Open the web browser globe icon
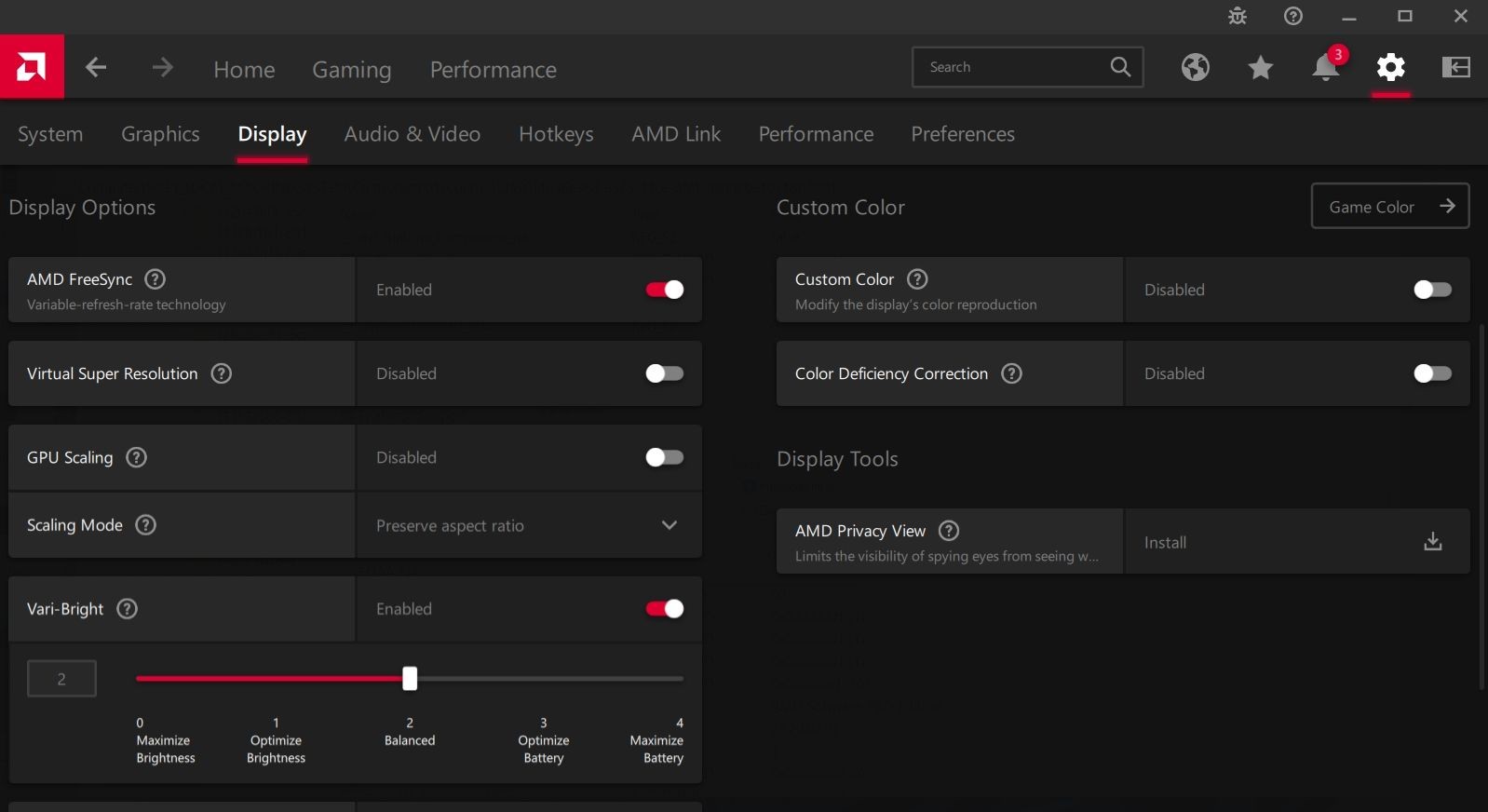Screen dimensions: 1488x812 1196,67
